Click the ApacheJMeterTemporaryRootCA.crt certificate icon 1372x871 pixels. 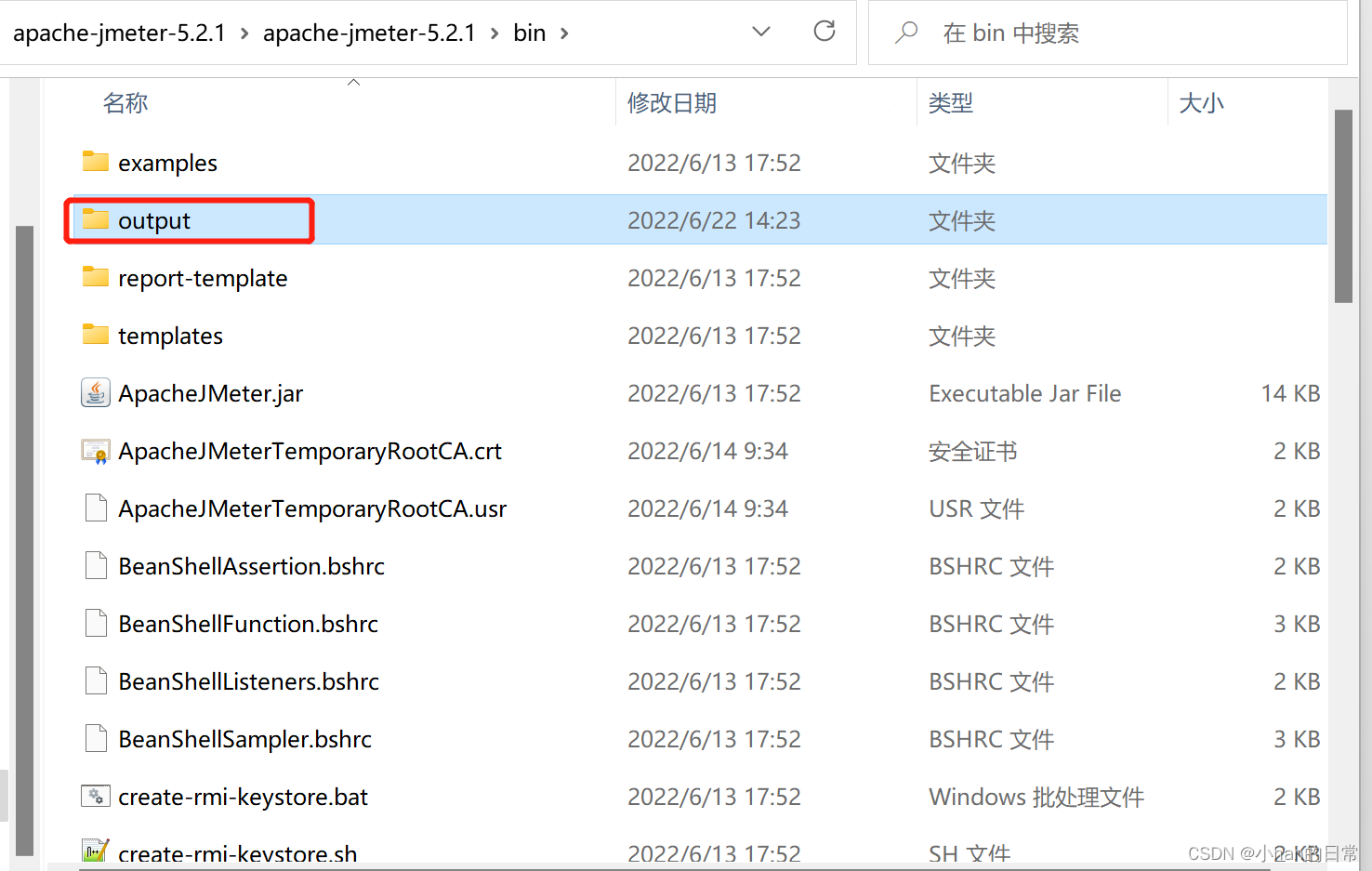point(96,451)
